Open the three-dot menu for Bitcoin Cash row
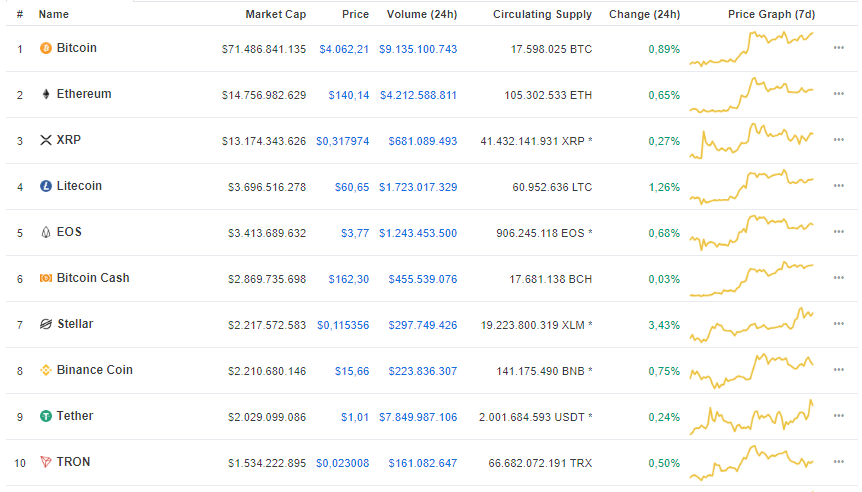The image size is (862, 492). (838, 278)
